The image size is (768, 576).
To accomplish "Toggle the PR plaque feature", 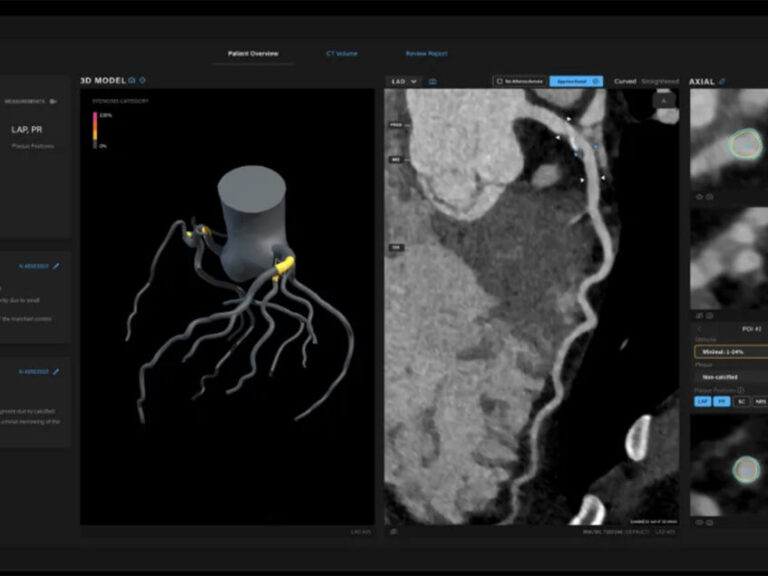I will tap(722, 401).
